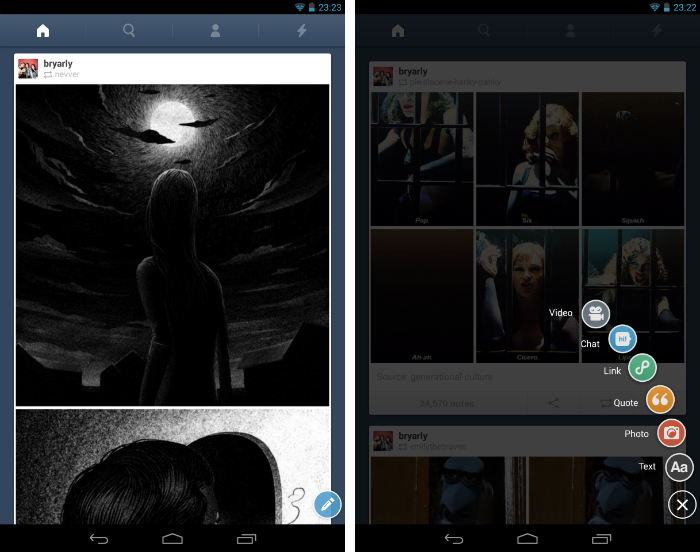Open photoset image captioned Cicero.

click(527, 296)
